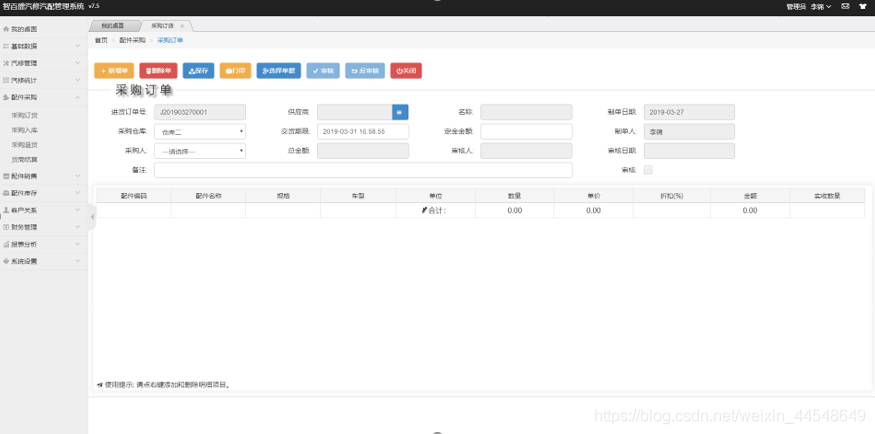Click 配件采购 in the breadcrumb
The width and height of the screenshot is (875, 434).
click(x=132, y=41)
